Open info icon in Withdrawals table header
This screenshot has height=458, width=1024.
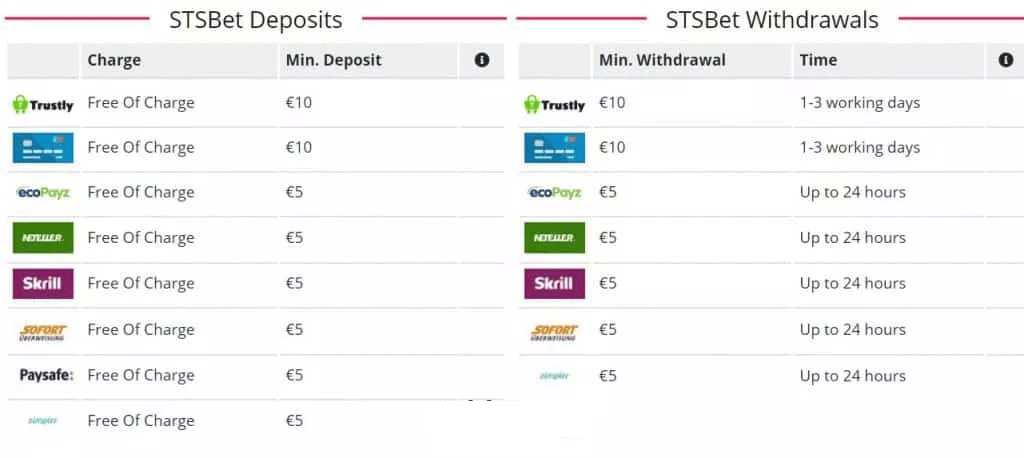(x=1006, y=60)
